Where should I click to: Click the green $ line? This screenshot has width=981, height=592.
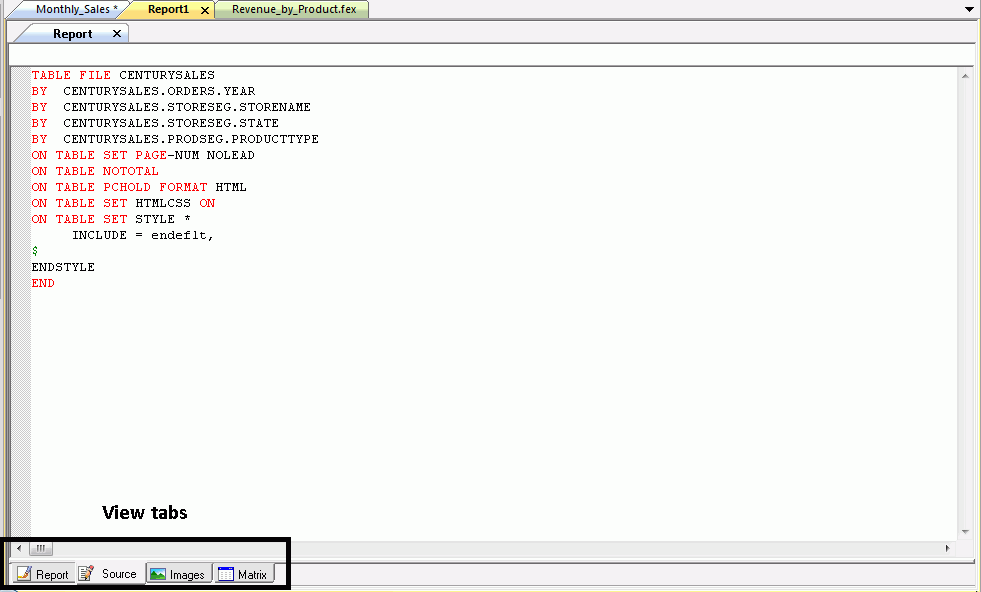(35, 251)
